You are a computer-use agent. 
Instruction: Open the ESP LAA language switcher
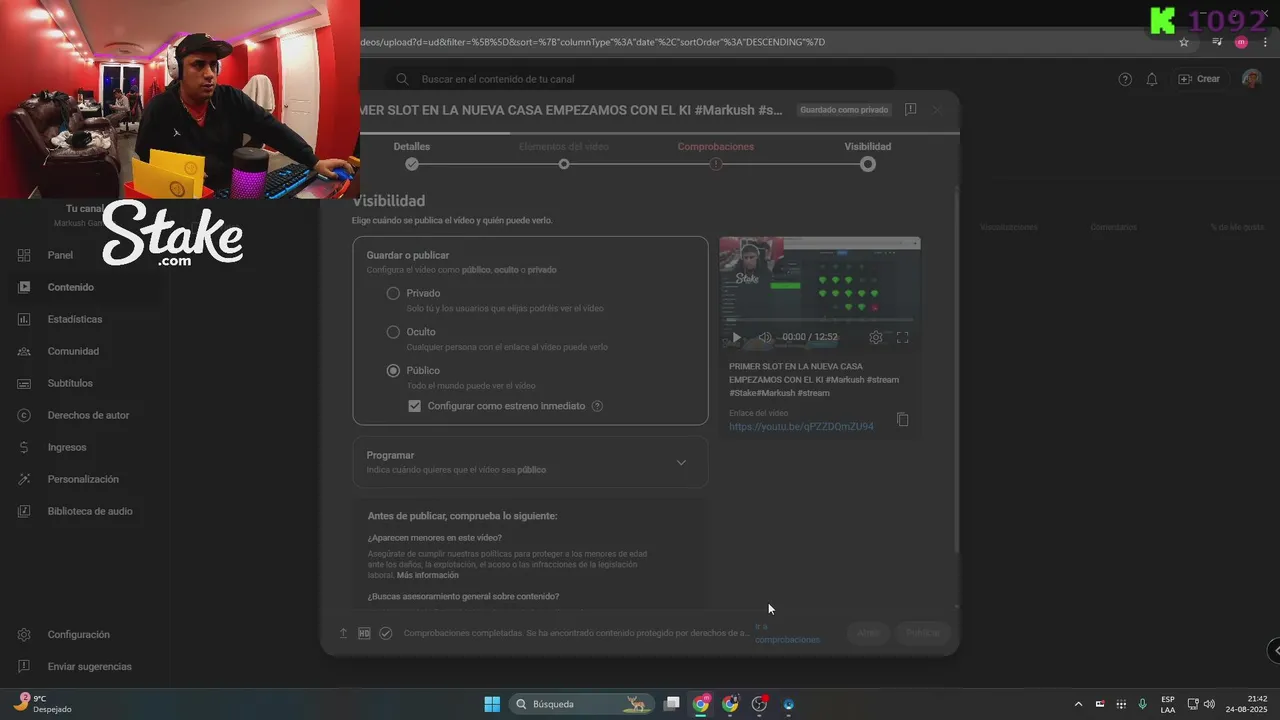pos(1168,704)
